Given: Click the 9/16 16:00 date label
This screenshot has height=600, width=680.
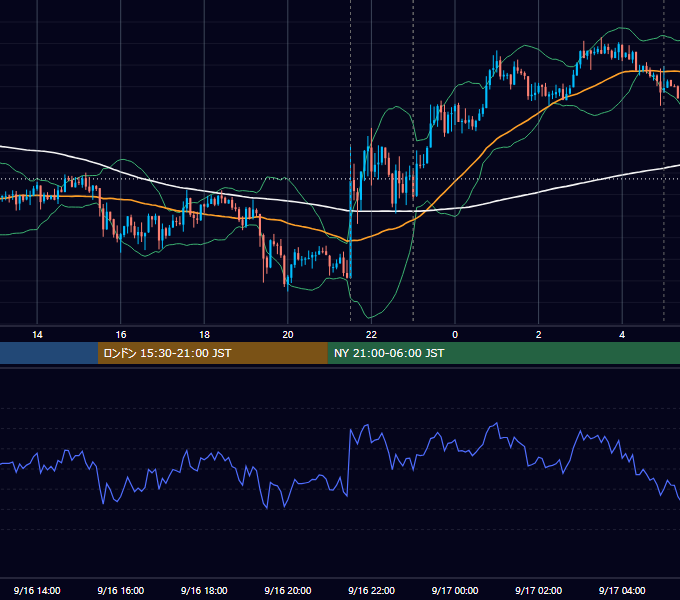Looking at the screenshot, I should (x=121, y=590).
